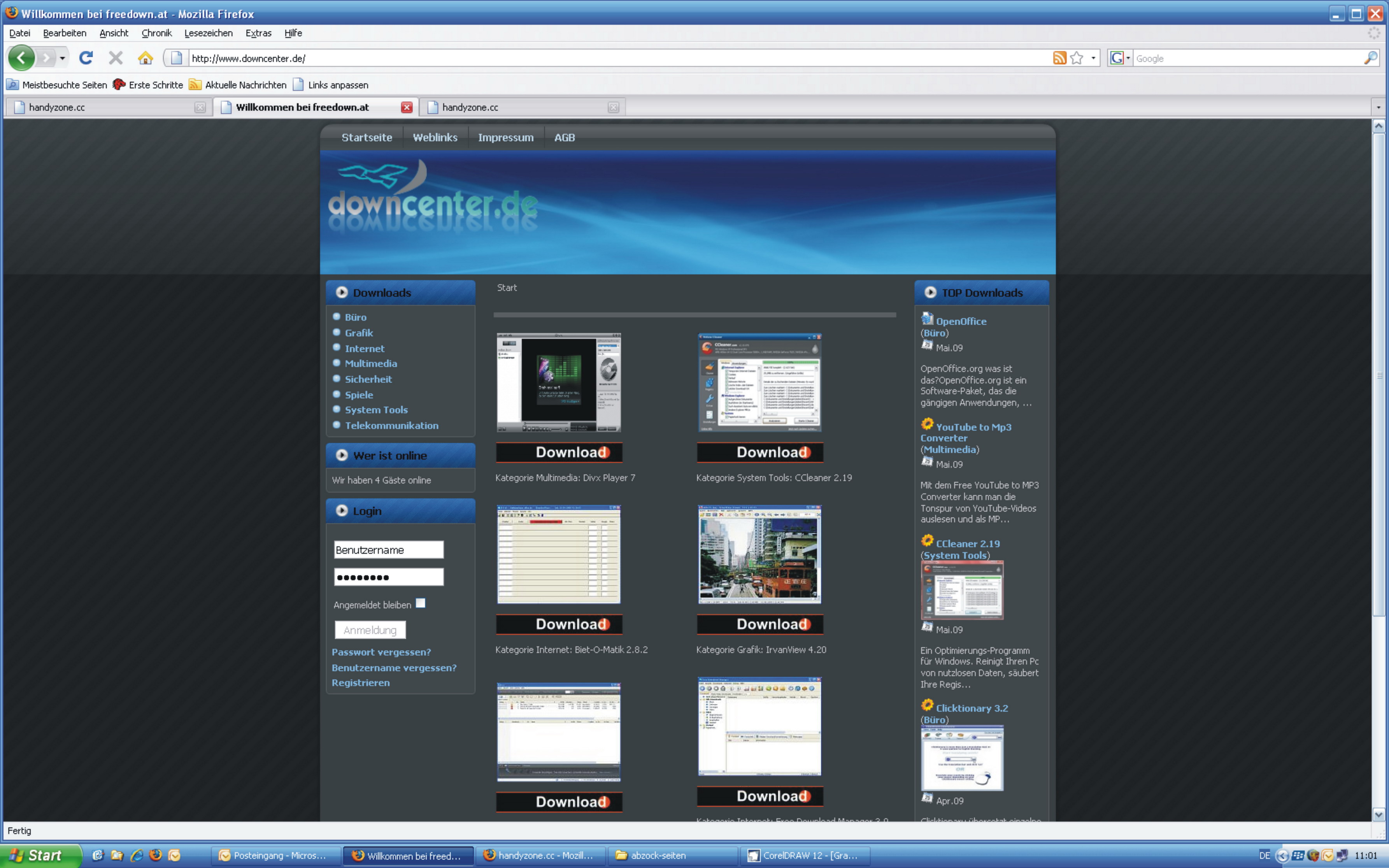Click CCleaner 2.19 in TOP Downloads
1389x868 pixels.
pyautogui.click(x=966, y=543)
